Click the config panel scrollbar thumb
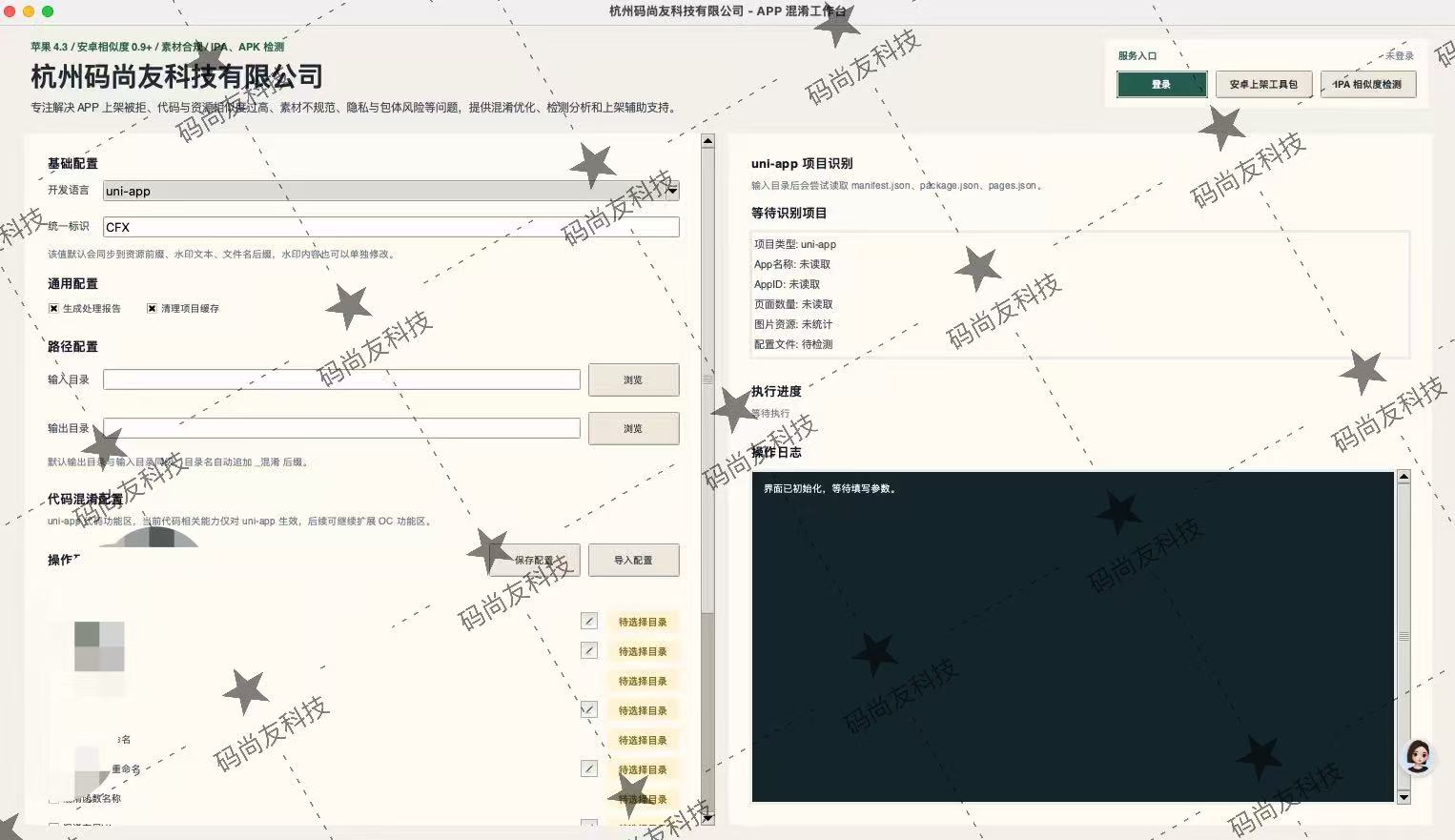 click(x=707, y=379)
